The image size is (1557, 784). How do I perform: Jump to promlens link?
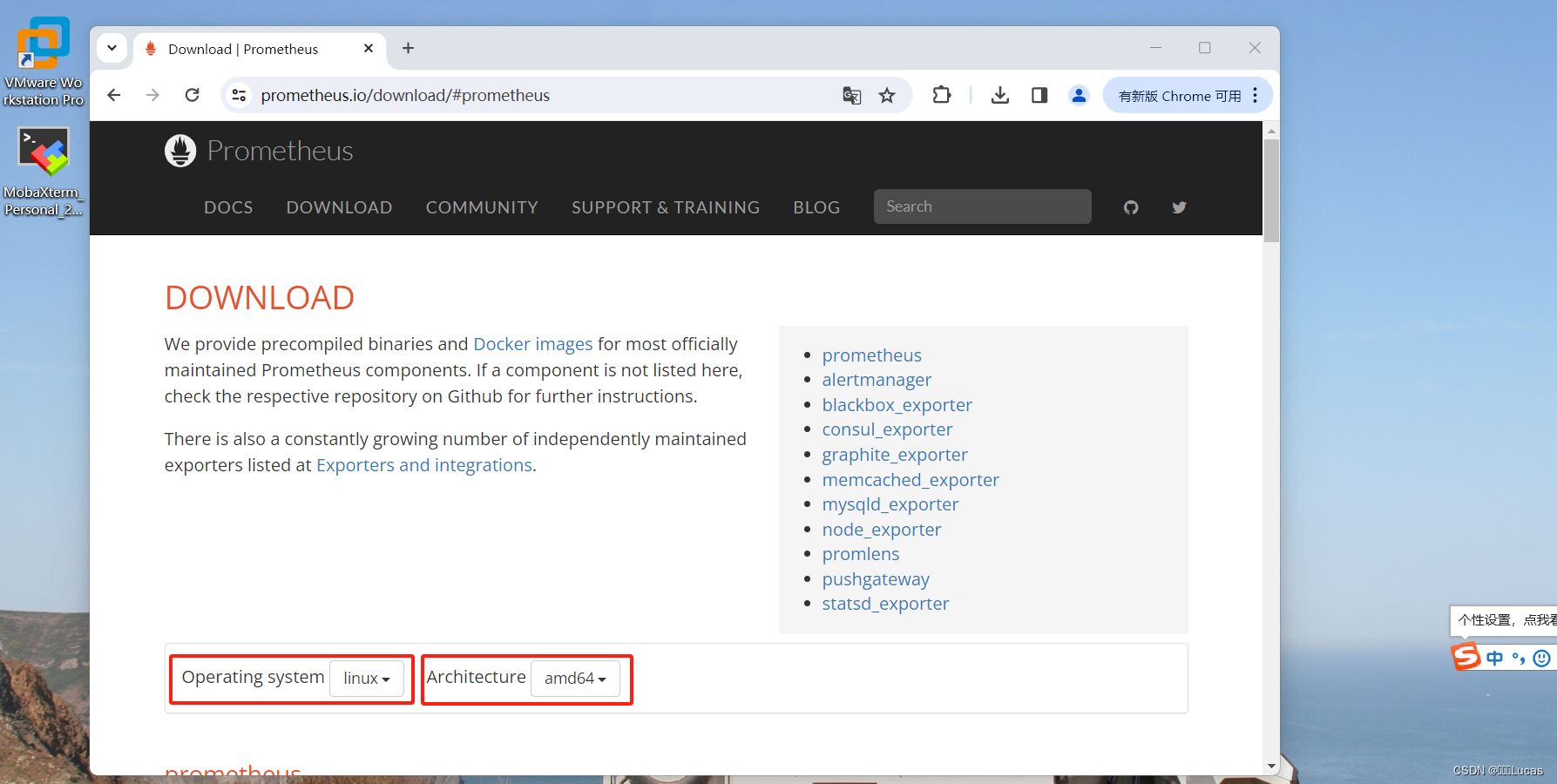861,554
